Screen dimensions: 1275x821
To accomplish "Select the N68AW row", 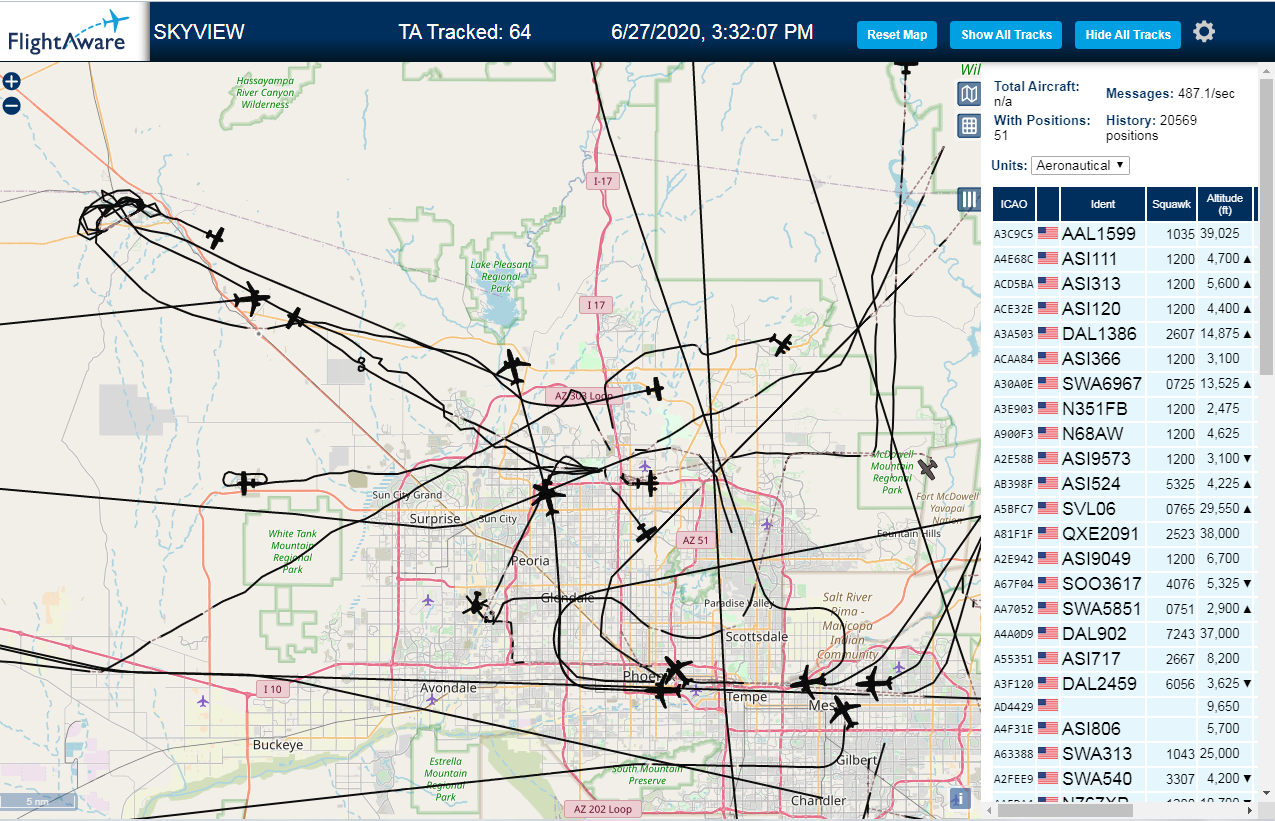I will coord(1124,433).
